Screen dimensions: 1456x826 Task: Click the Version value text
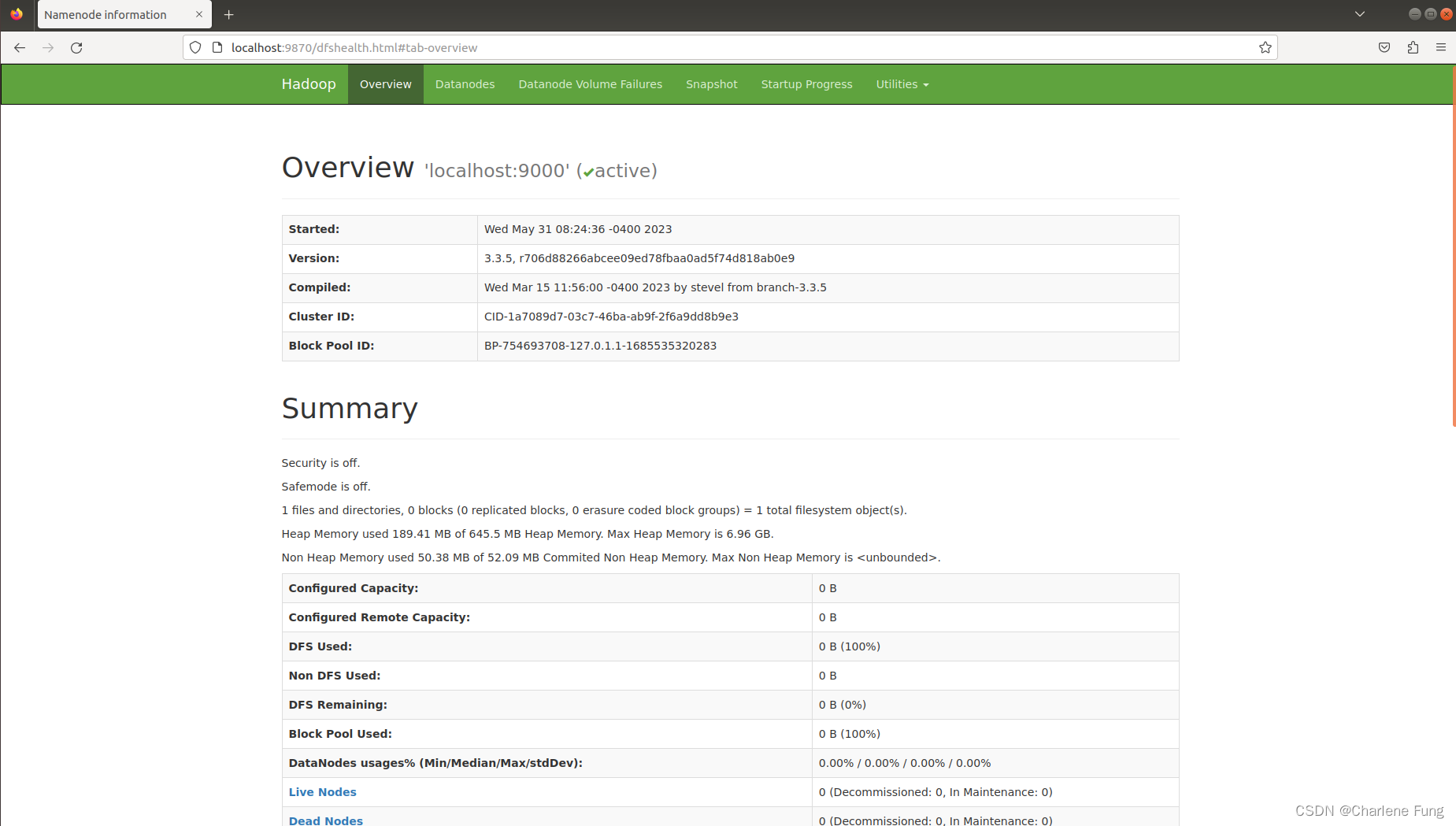coord(639,258)
